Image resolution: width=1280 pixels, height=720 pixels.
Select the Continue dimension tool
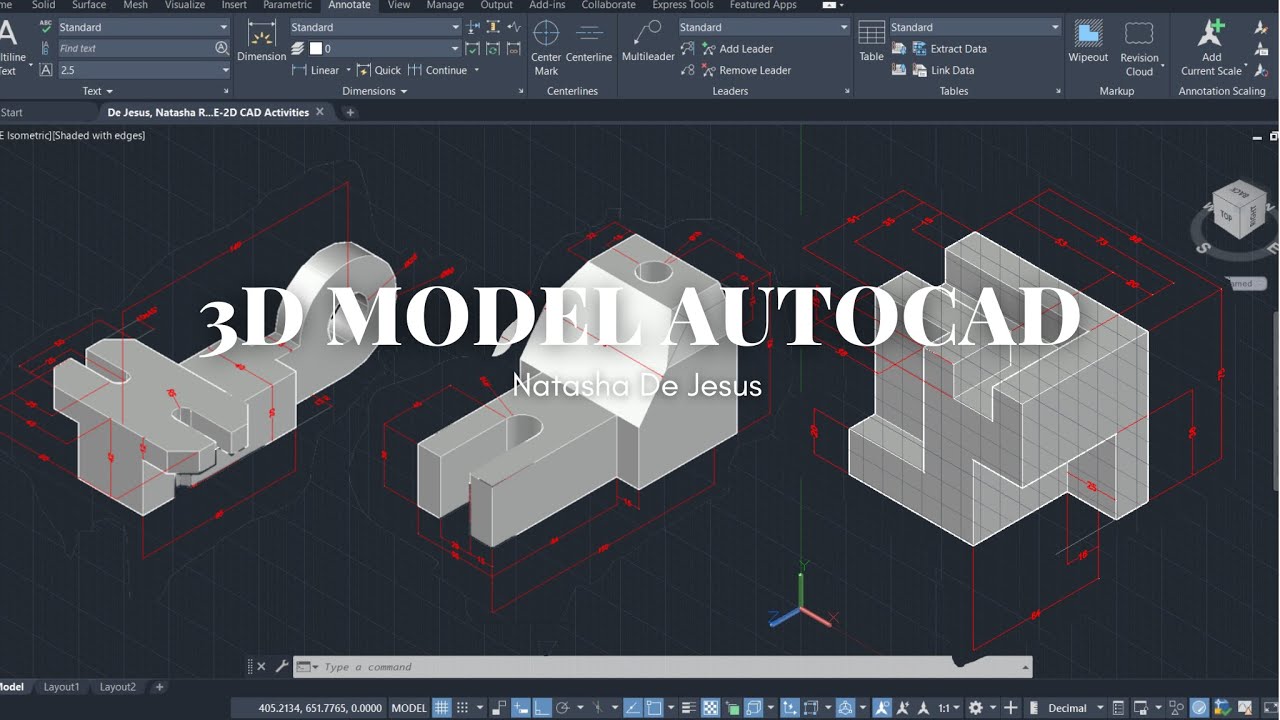pyautogui.click(x=438, y=70)
